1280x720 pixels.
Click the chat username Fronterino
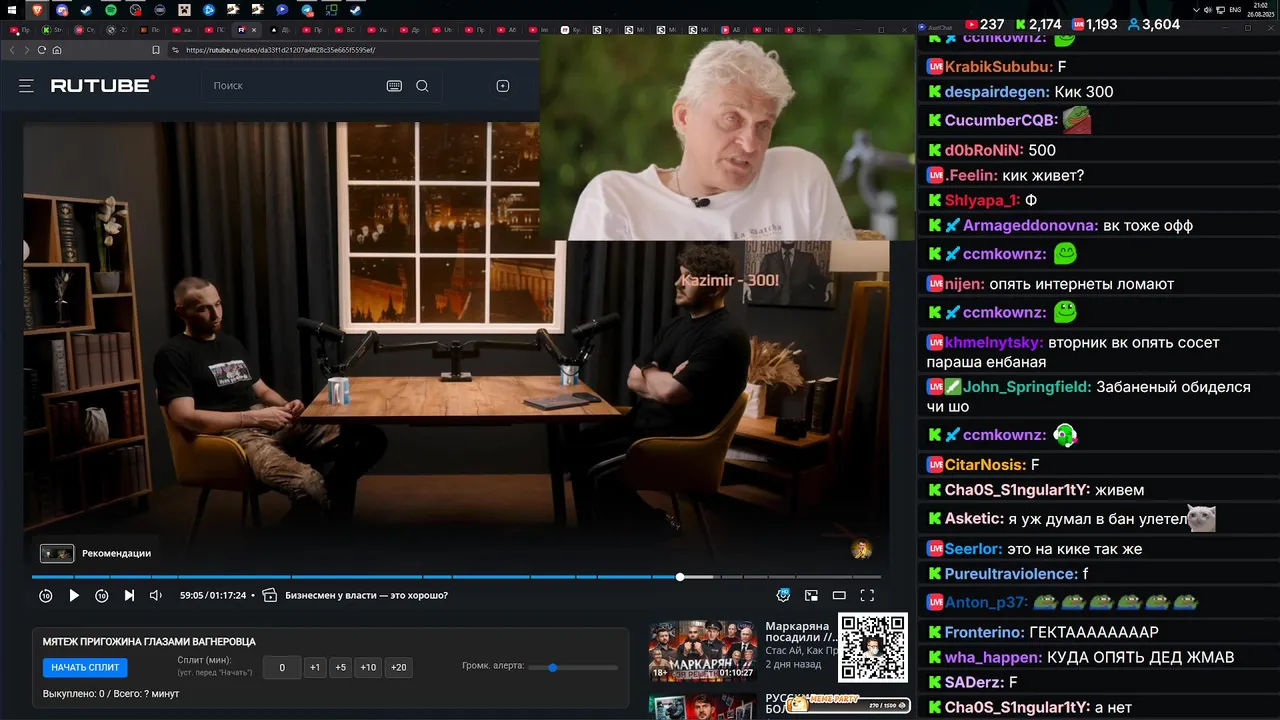pyautogui.click(x=984, y=632)
